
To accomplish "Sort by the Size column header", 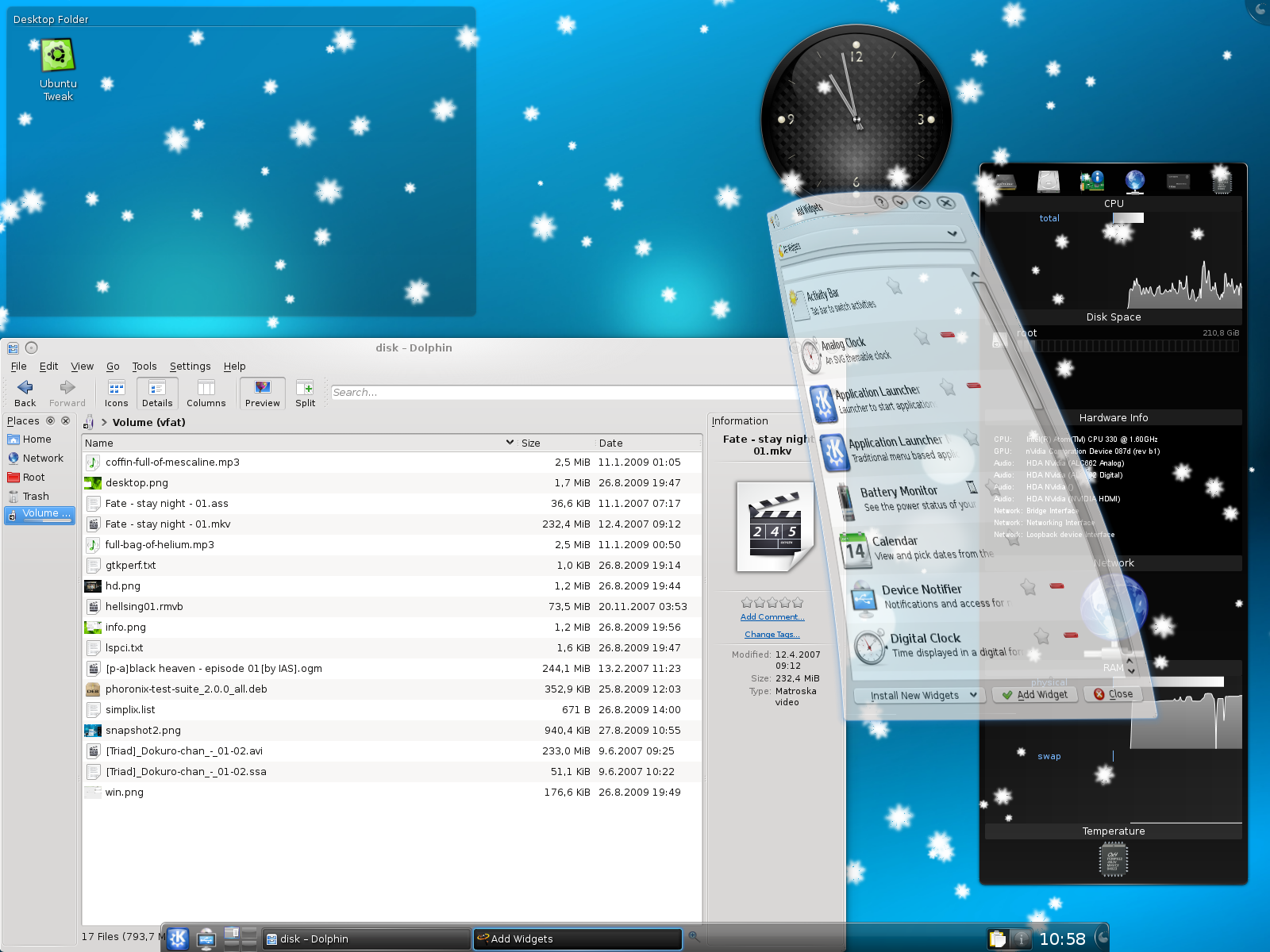I will tap(556, 443).
